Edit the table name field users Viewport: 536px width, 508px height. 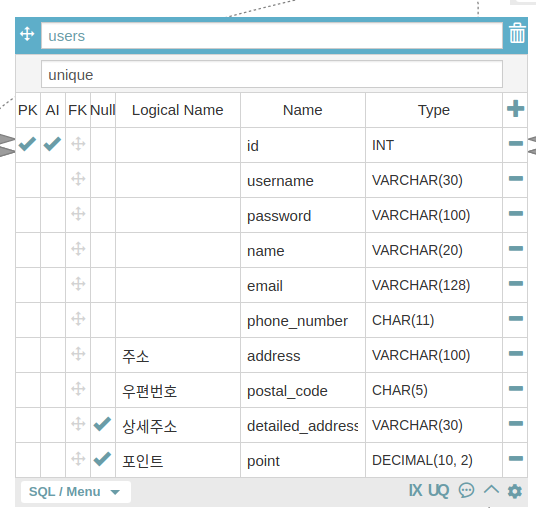click(272, 36)
